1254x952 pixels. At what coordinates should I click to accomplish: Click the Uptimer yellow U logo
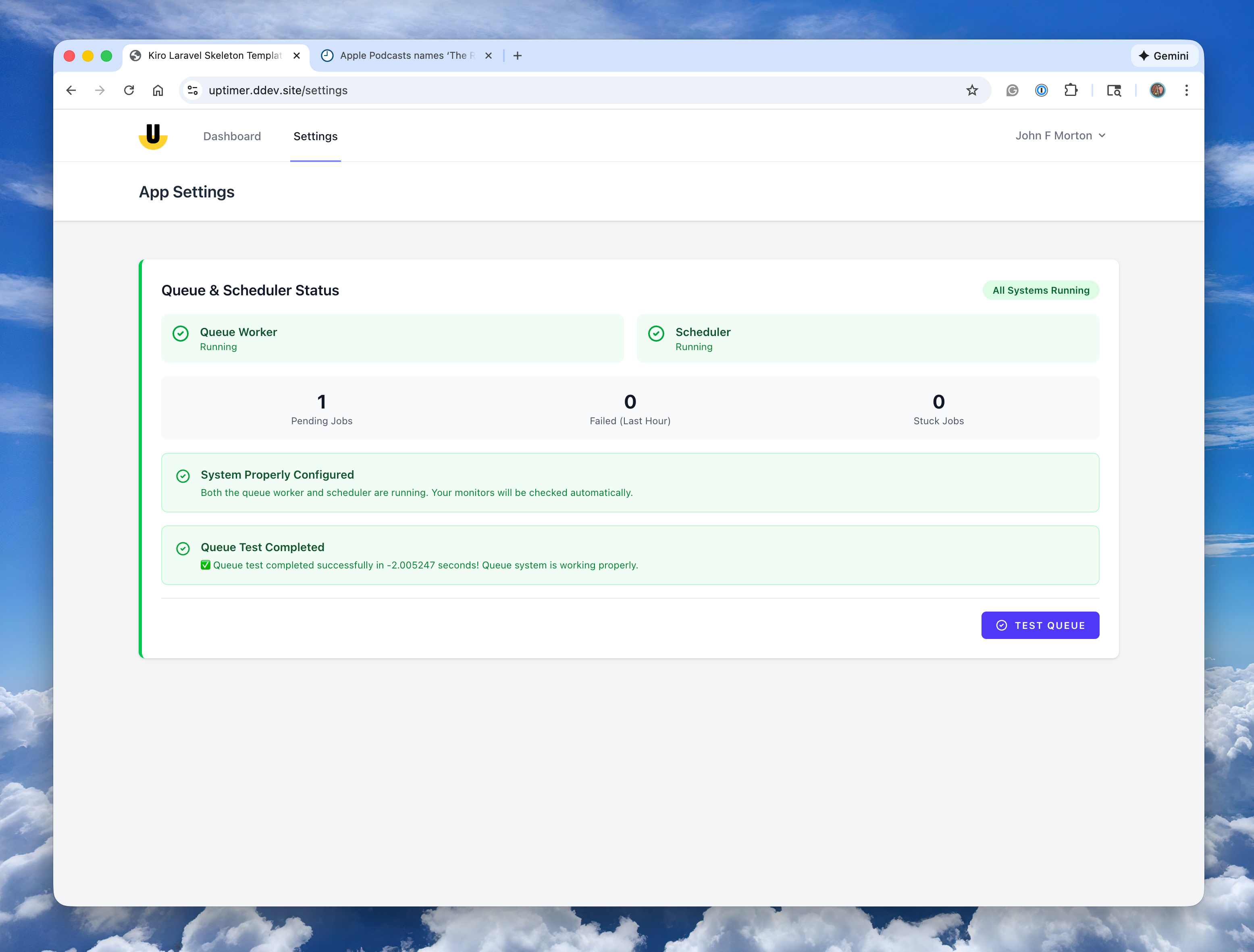(x=153, y=136)
